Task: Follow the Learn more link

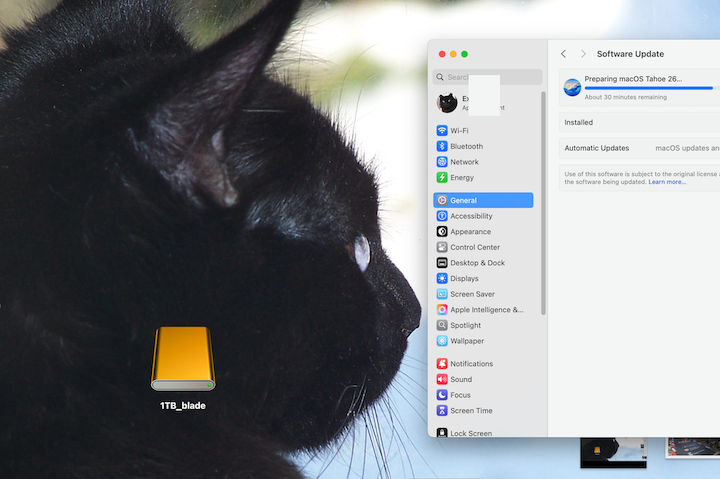Action: point(667,182)
